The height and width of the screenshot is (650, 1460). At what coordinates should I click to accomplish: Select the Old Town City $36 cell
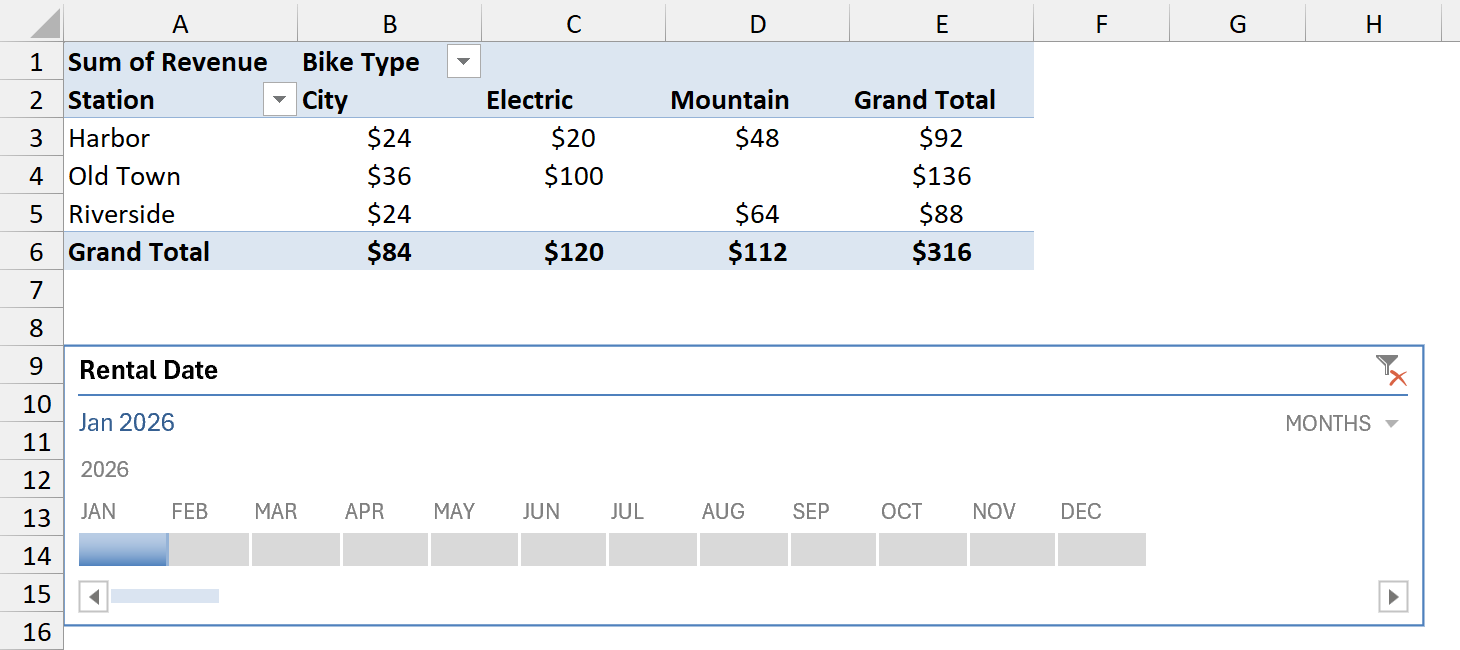click(x=390, y=176)
